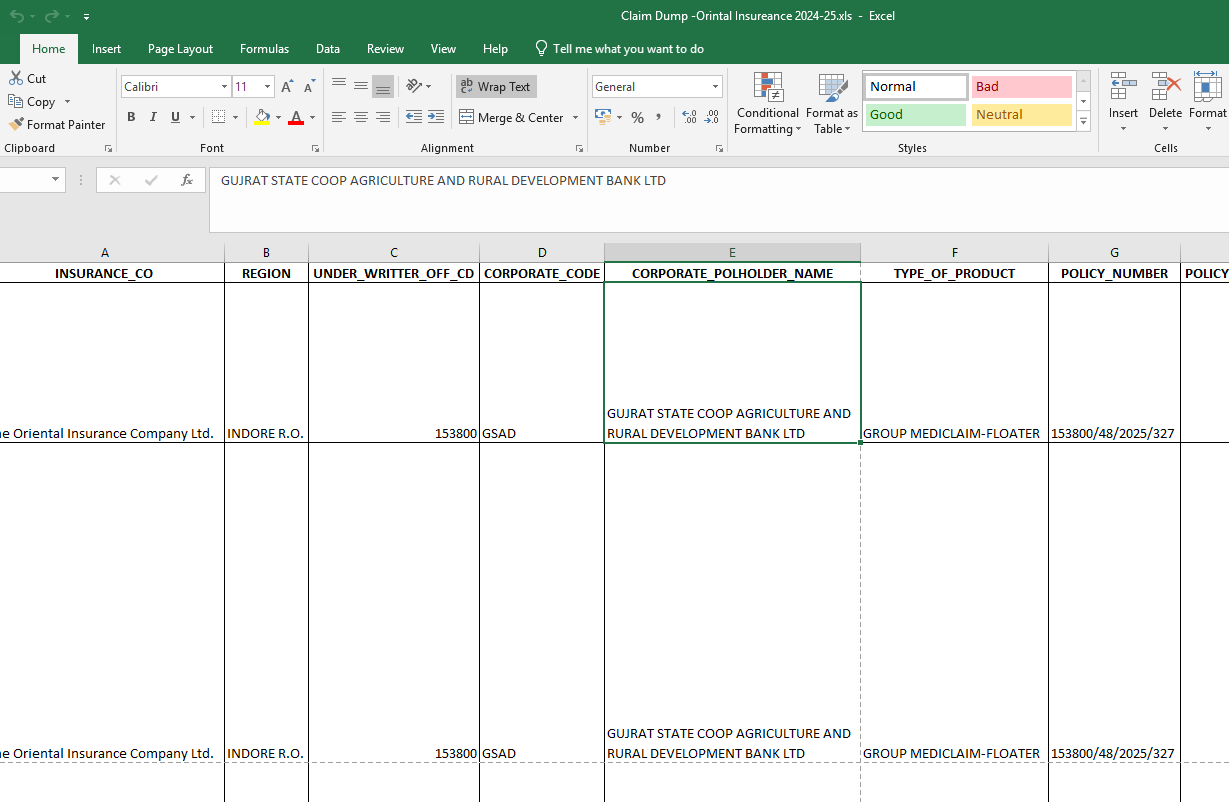This screenshot has width=1229, height=802.
Task: Apply Comma Style
Action: click(x=659, y=117)
